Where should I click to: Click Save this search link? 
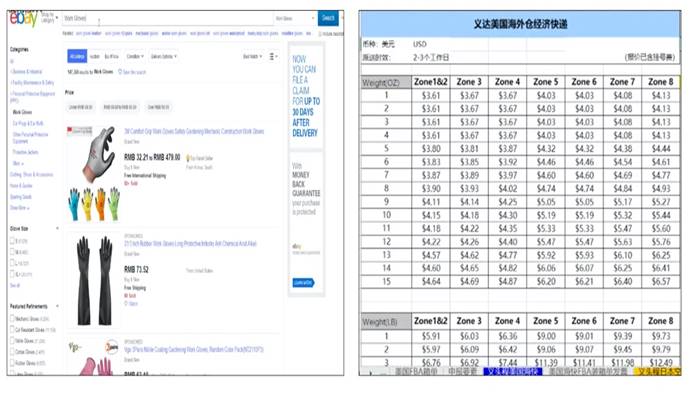[132, 72]
